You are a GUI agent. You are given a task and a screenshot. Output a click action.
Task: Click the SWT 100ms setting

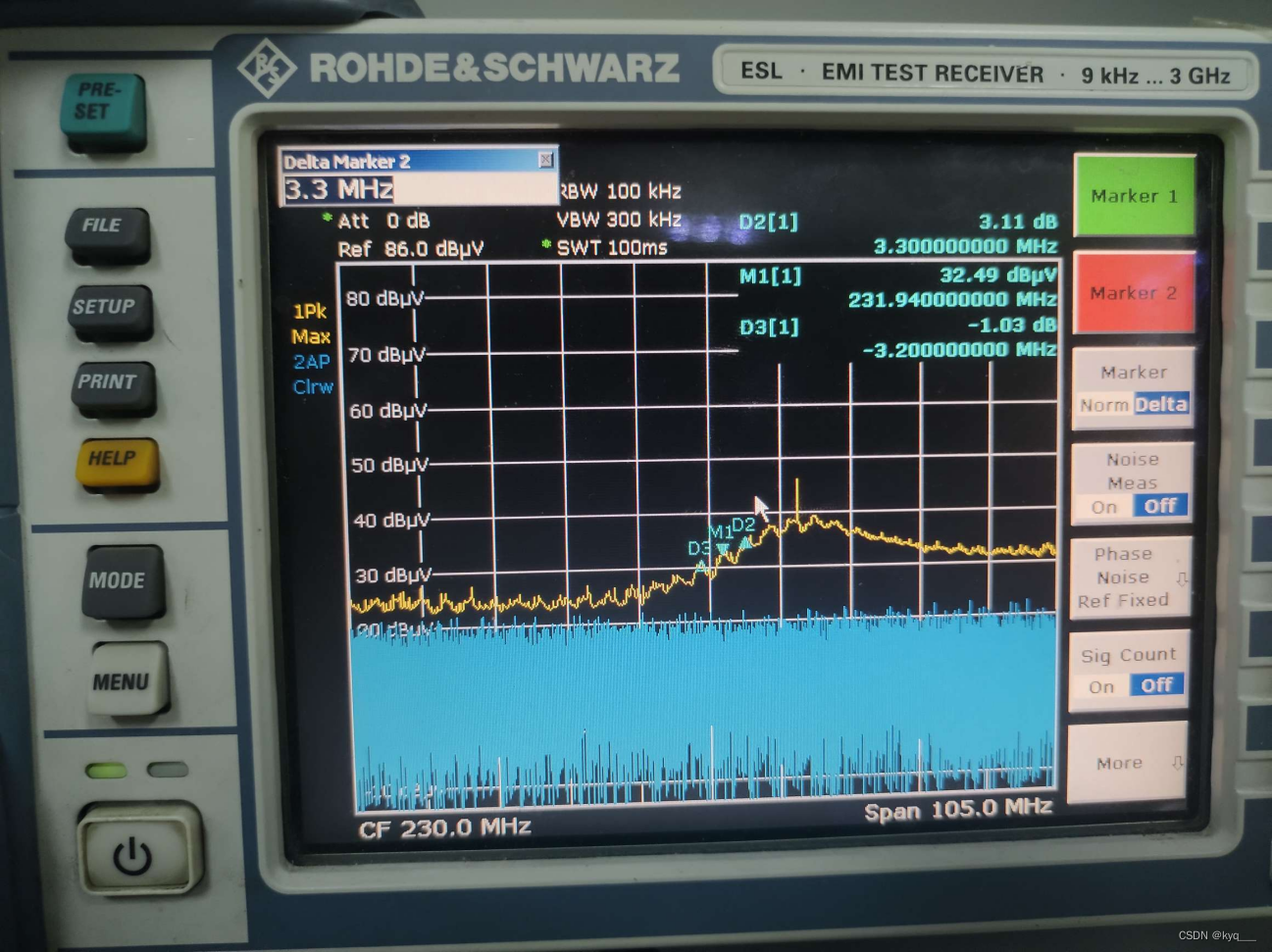point(604,247)
